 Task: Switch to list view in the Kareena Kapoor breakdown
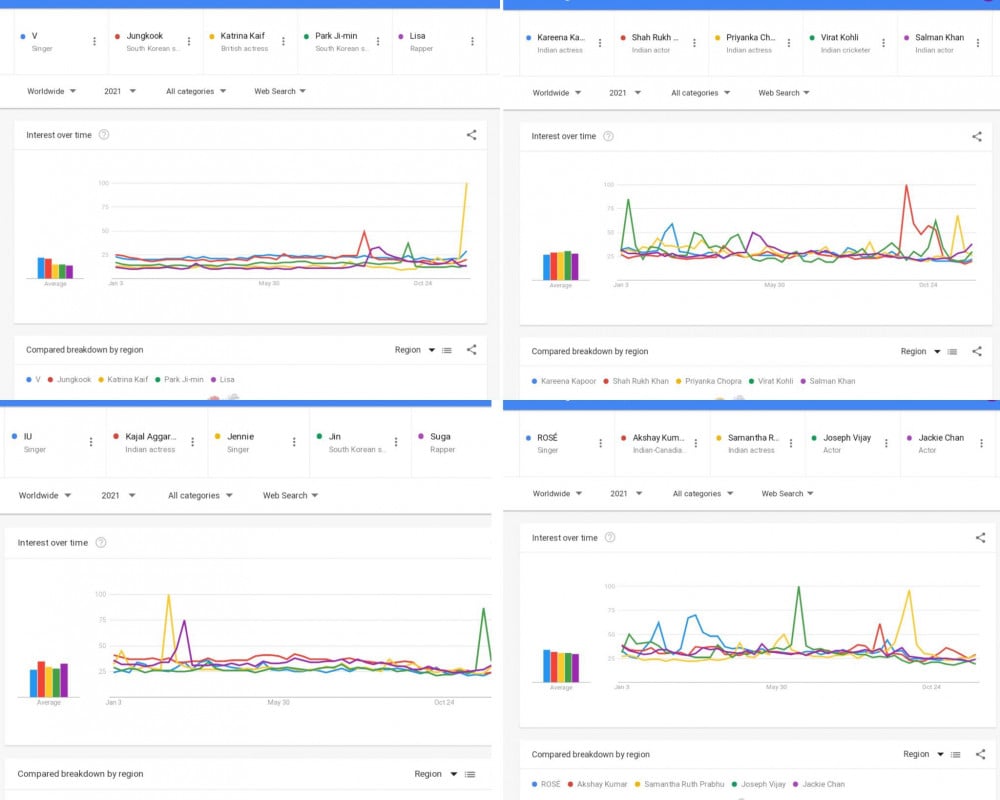click(952, 352)
